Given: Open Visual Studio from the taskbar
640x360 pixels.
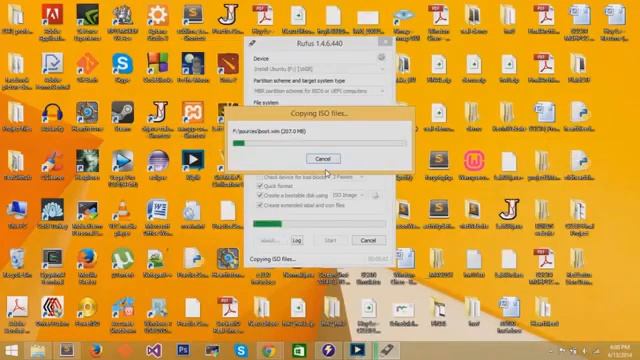Looking at the screenshot, I should pos(154,351).
